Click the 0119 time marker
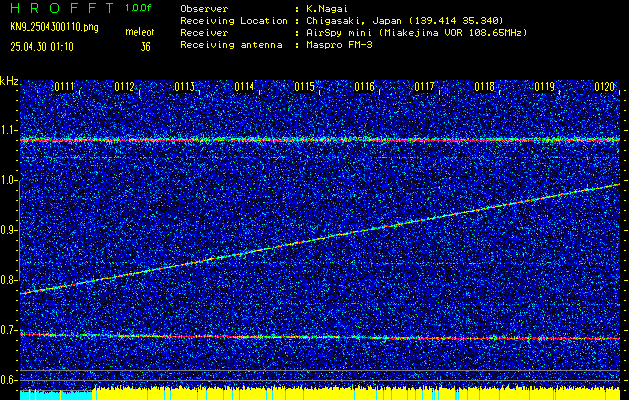The height and width of the screenshot is (400, 629). 544,87
